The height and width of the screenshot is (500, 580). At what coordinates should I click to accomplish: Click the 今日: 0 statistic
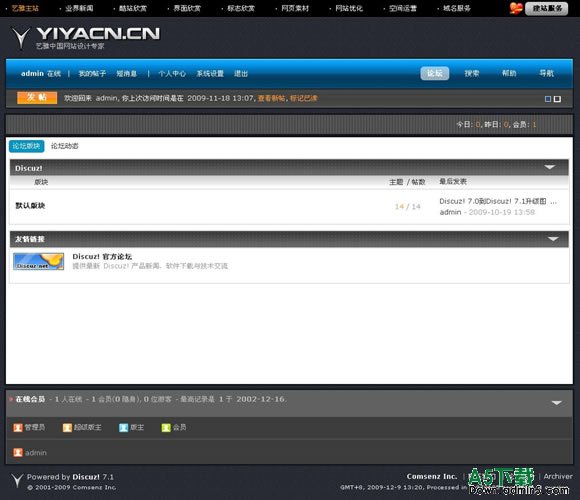click(x=468, y=125)
